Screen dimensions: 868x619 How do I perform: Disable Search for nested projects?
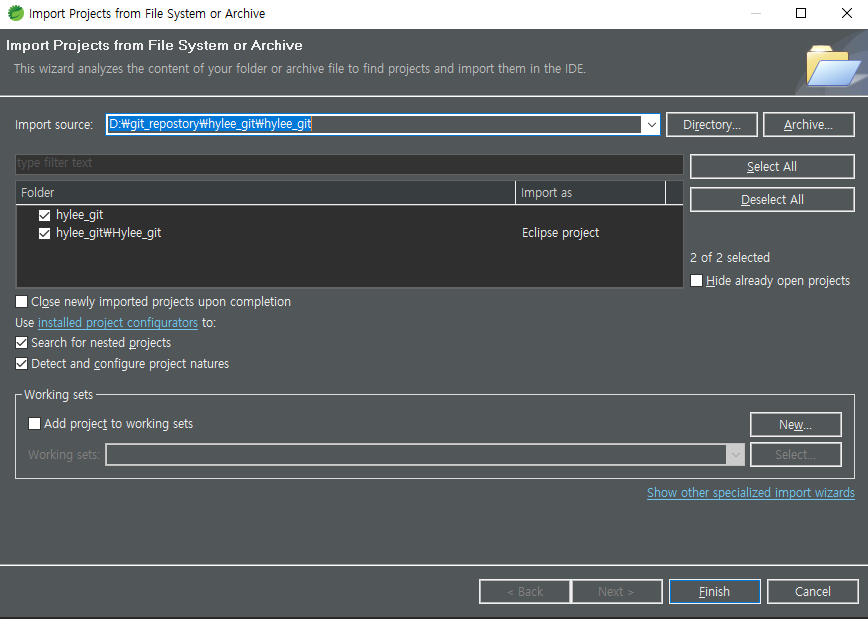coord(22,343)
